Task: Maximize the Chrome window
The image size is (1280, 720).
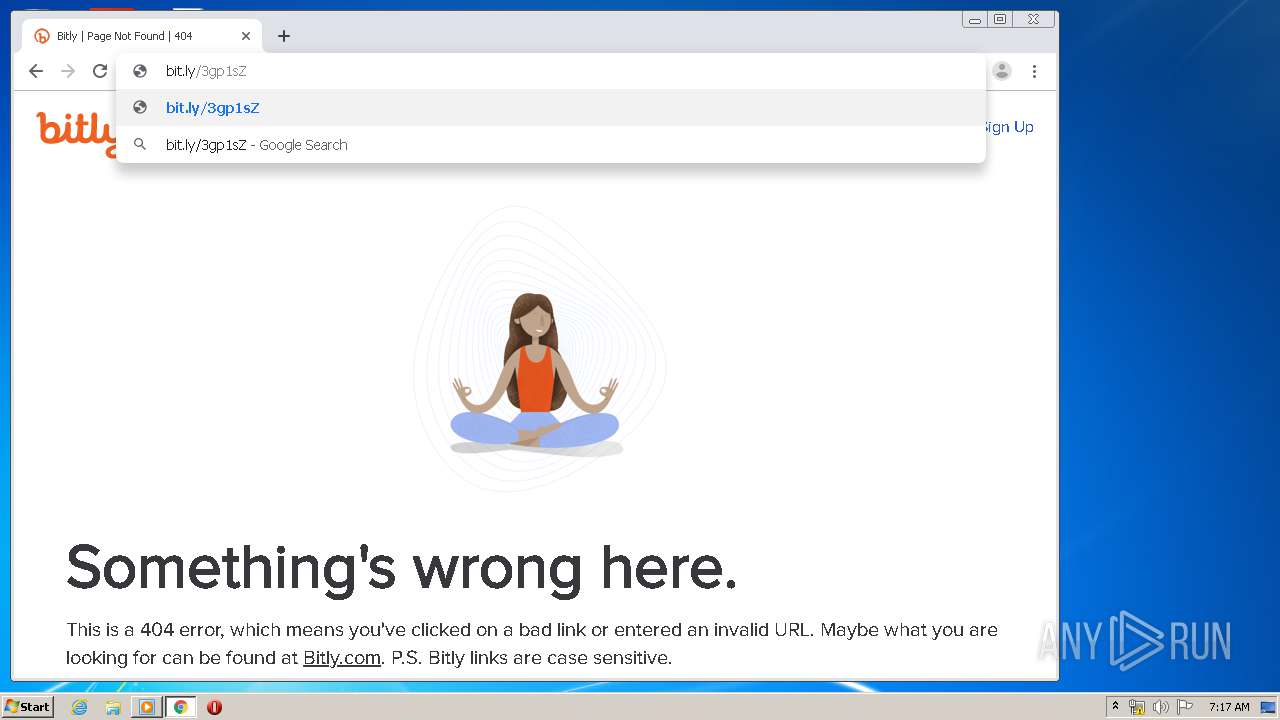Action: point(1000,19)
